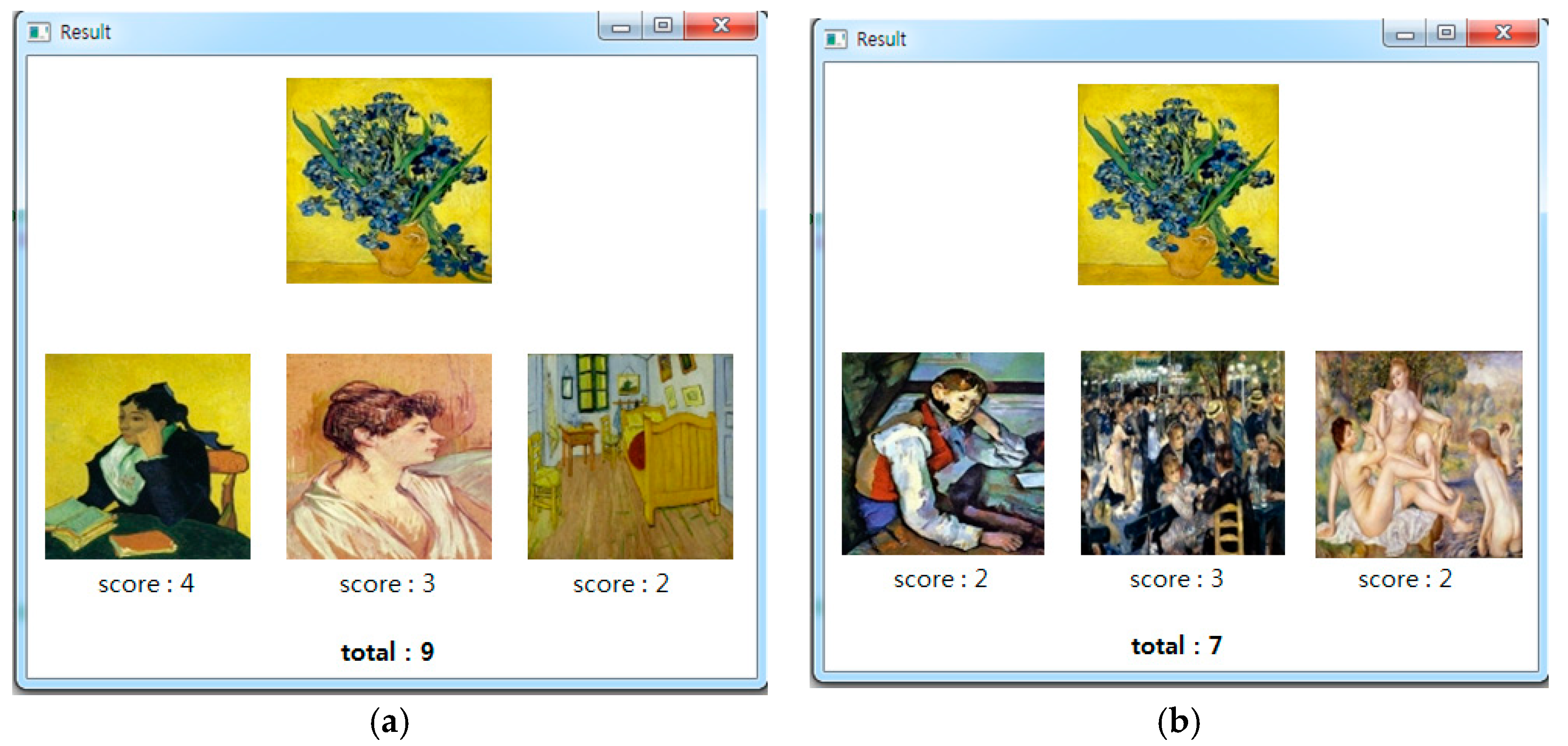Click the red-haired woman portrait, score 3

pyautogui.click(x=389, y=457)
